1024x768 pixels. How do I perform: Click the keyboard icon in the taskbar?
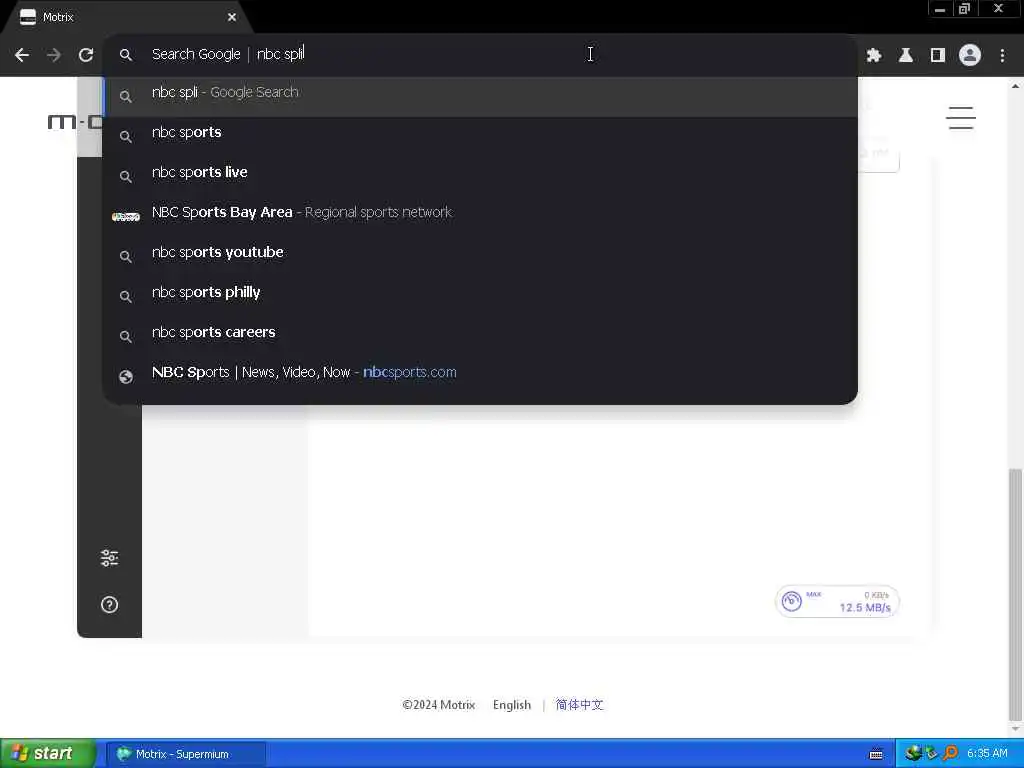pyautogui.click(x=876, y=754)
